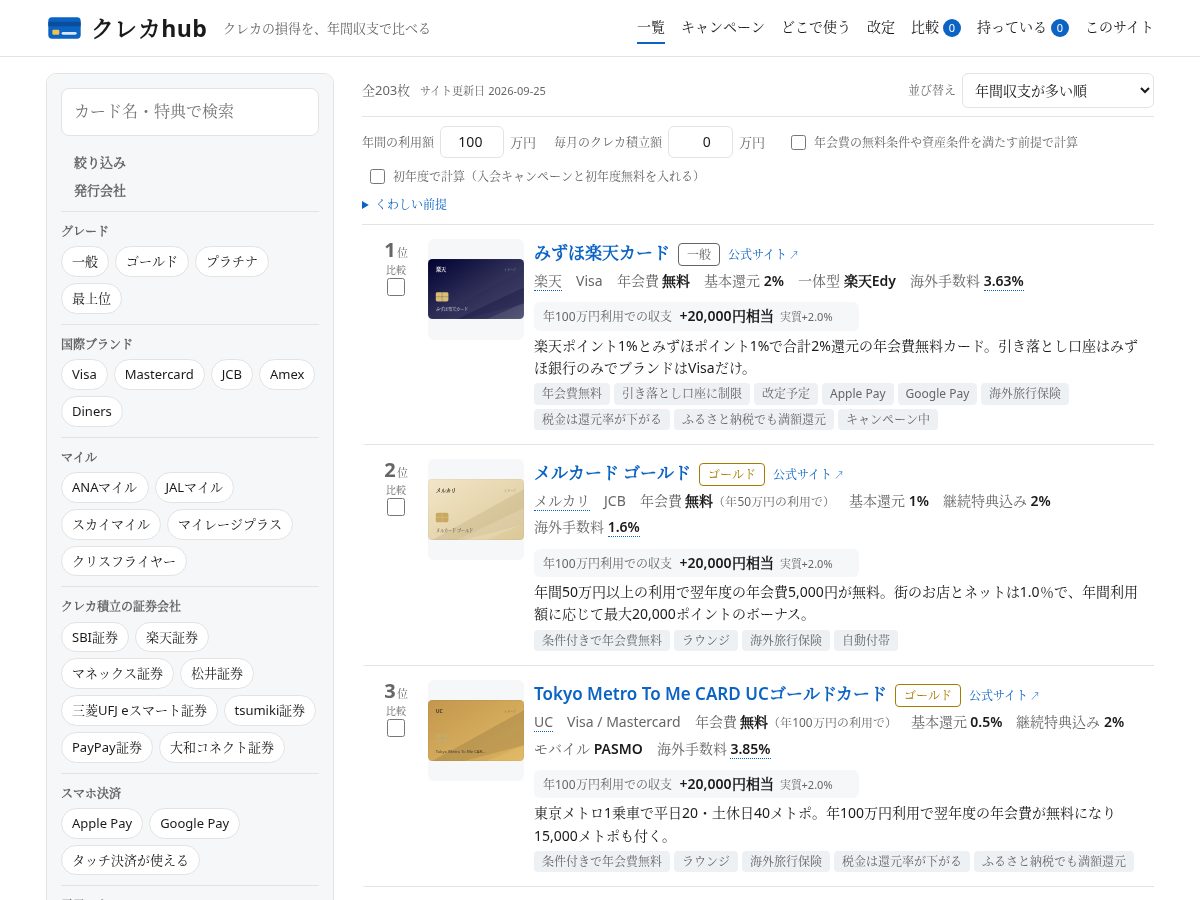Open Tokyo Metro To Me CARD UCゴールドカード link
This screenshot has height=900, width=1200.
[710, 694]
